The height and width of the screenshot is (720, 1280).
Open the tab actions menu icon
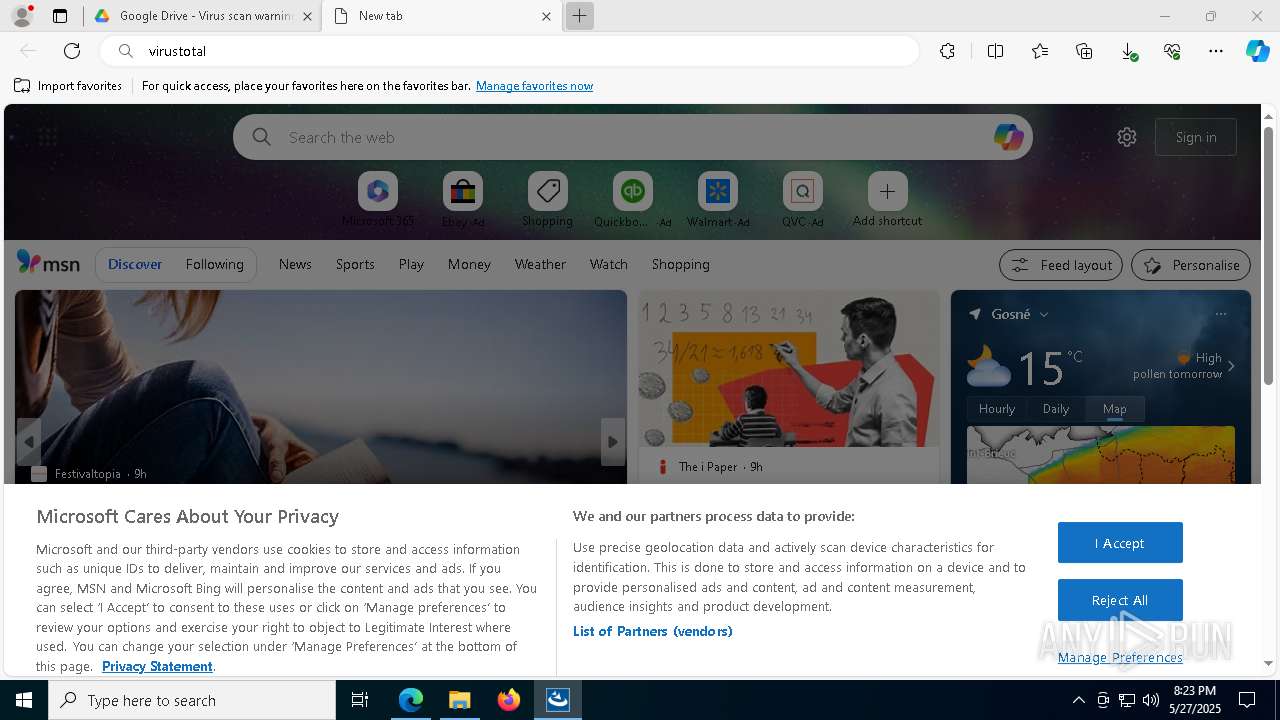click(60, 16)
